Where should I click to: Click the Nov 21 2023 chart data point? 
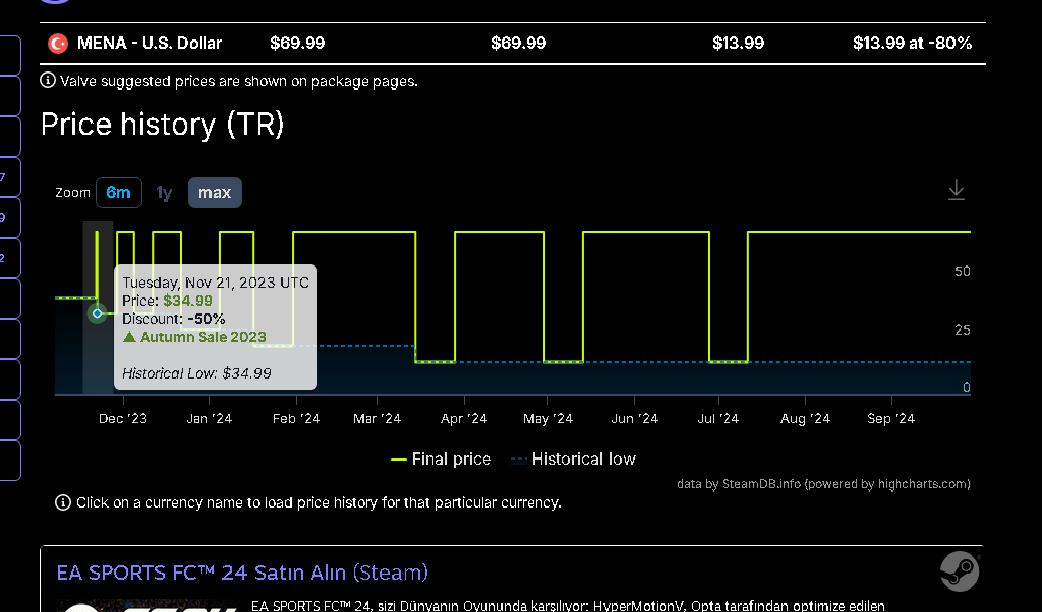[x=98, y=313]
